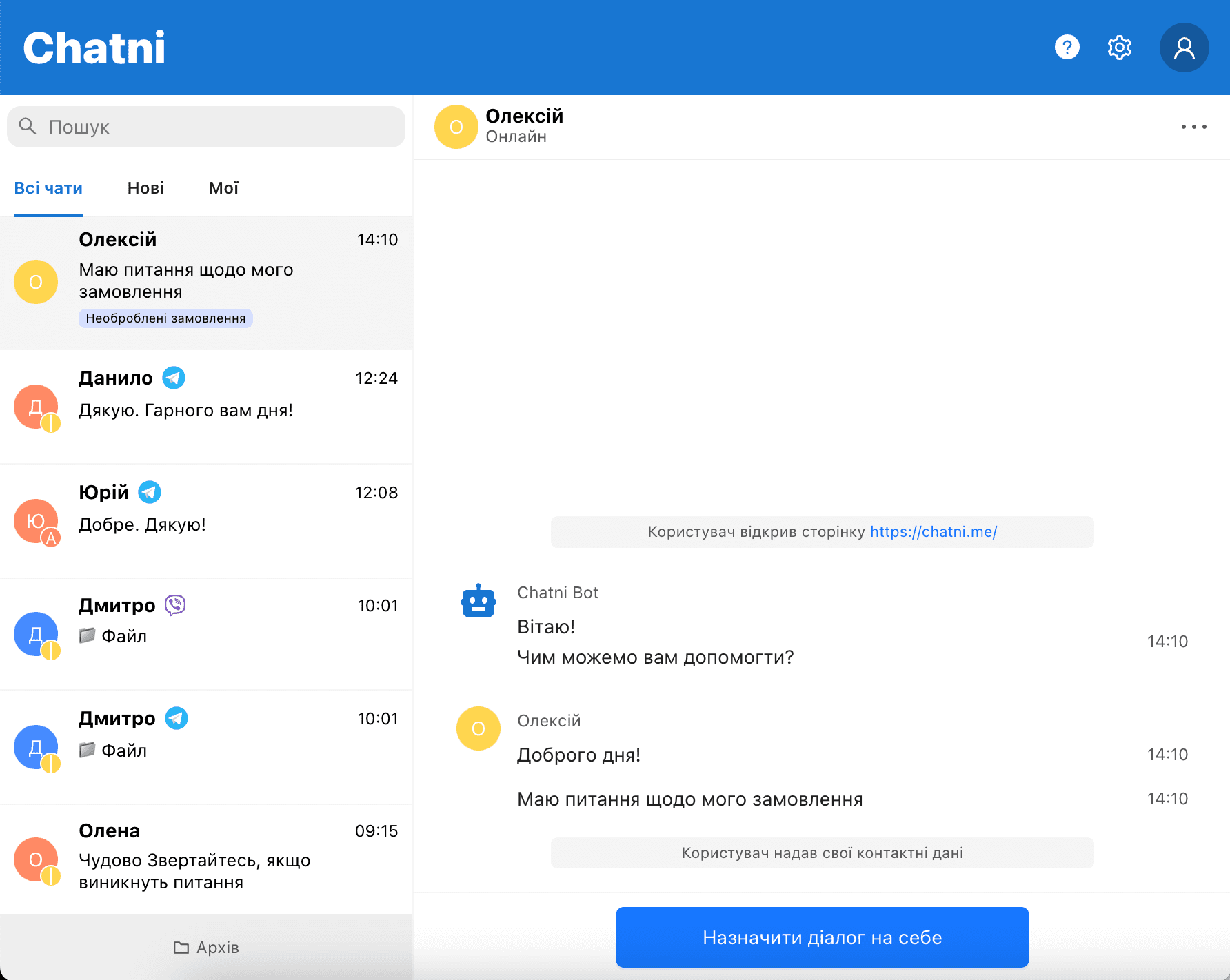The image size is (1230, 980).
Task: Open the chat 'Добре. Дякую!'
Action: tap(206, 521)
